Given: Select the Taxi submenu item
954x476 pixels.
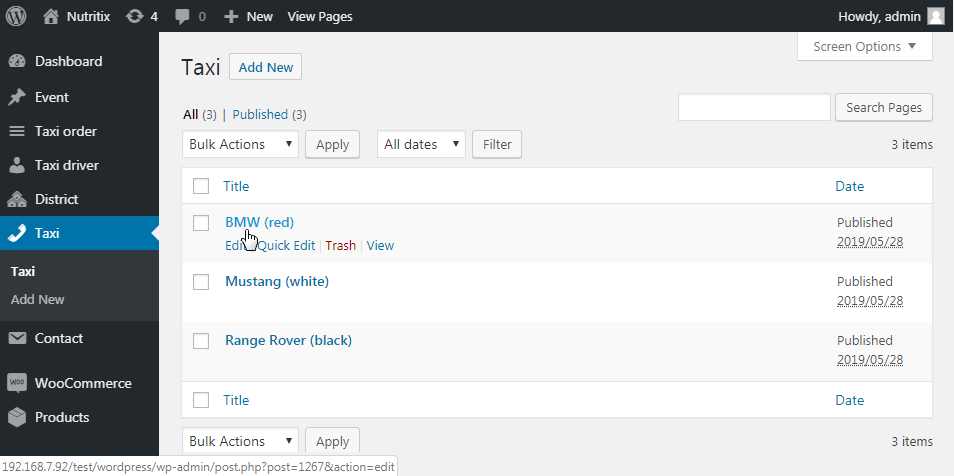Looking at the screenshot, I should coord(23,271).
